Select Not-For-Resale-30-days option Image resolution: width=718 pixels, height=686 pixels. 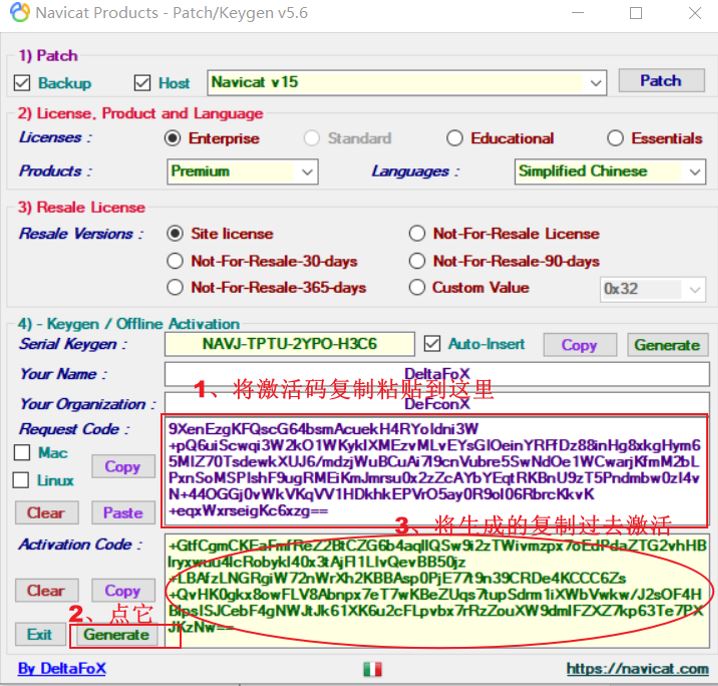pos(175,261)
